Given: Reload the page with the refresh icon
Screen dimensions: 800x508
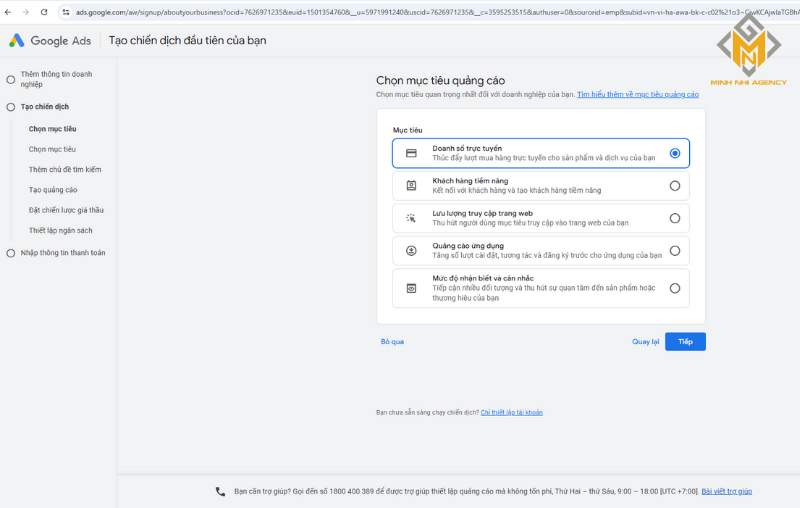Looking at the screenshot, I should click(x=44, y=12).
